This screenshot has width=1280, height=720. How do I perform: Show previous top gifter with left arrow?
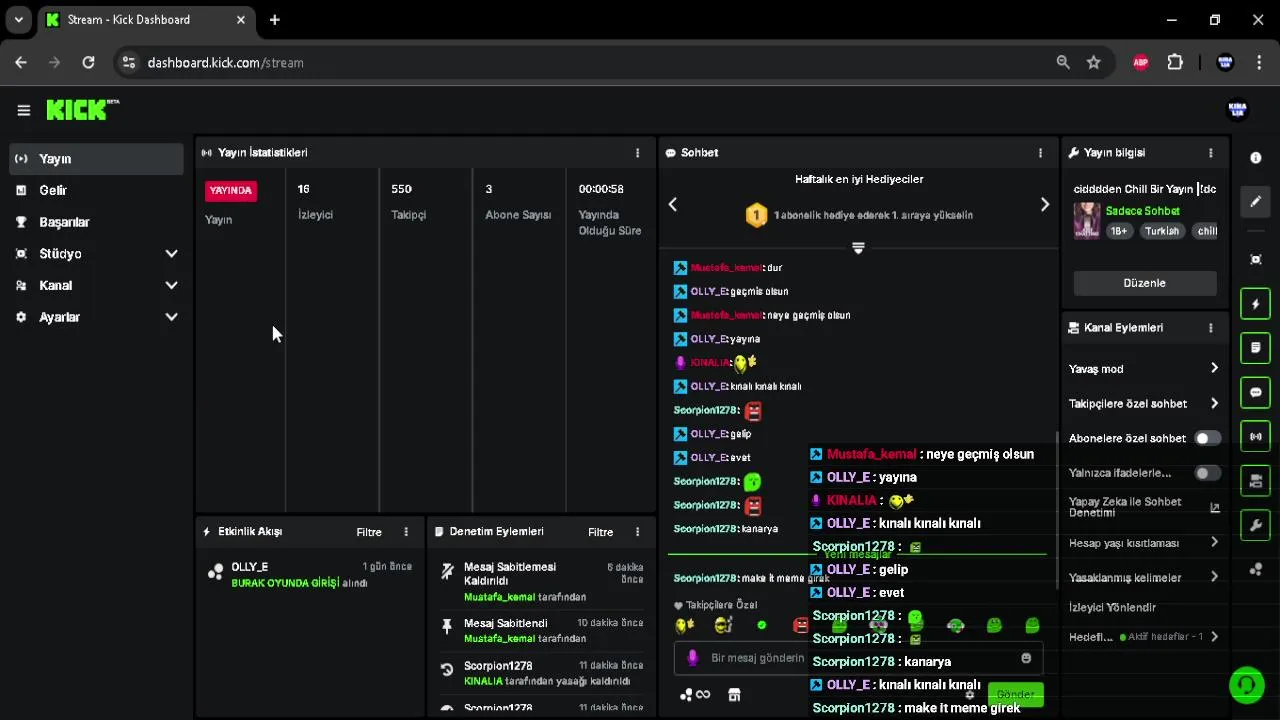(x=673, y=204)
